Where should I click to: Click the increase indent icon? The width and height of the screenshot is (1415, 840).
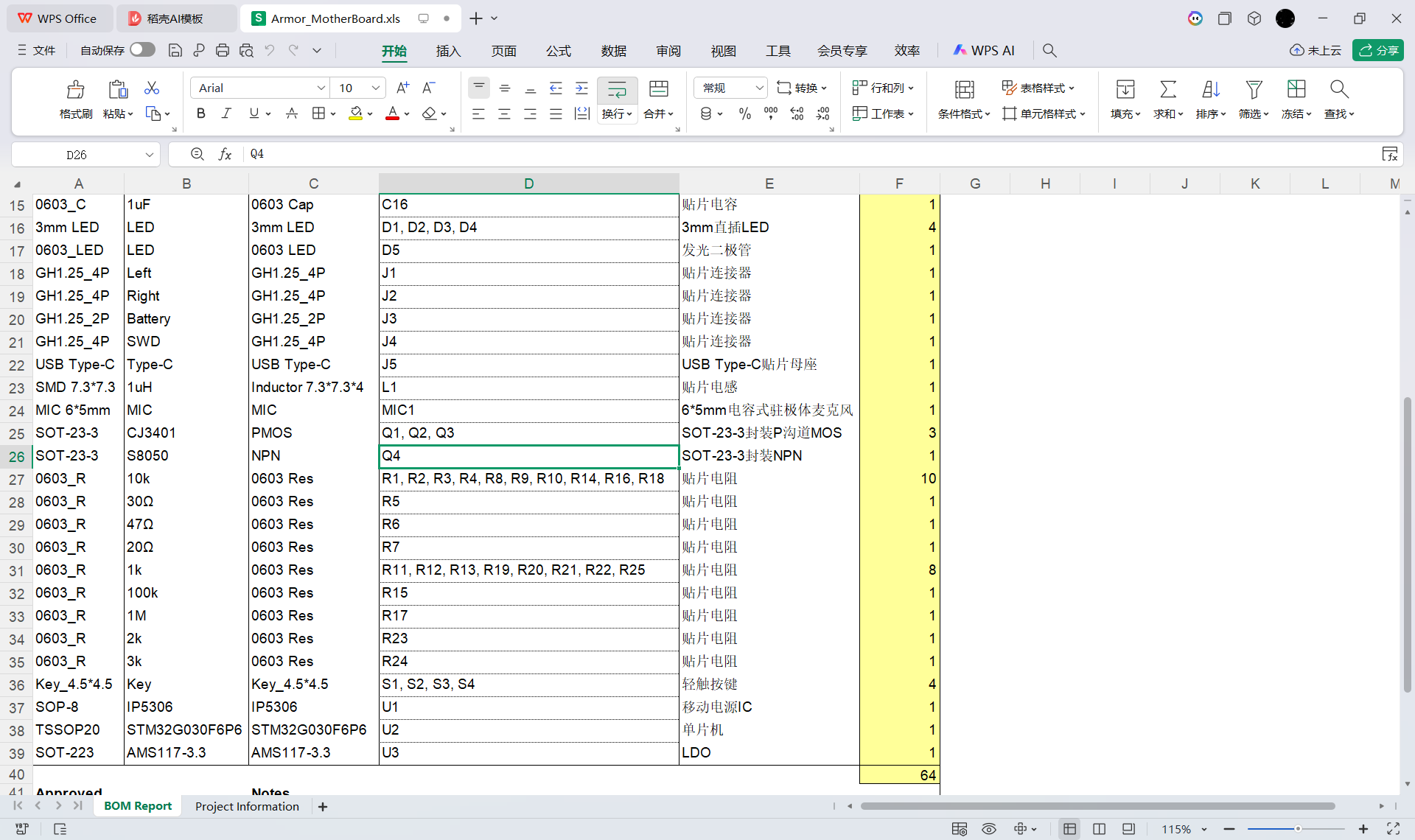581,88
